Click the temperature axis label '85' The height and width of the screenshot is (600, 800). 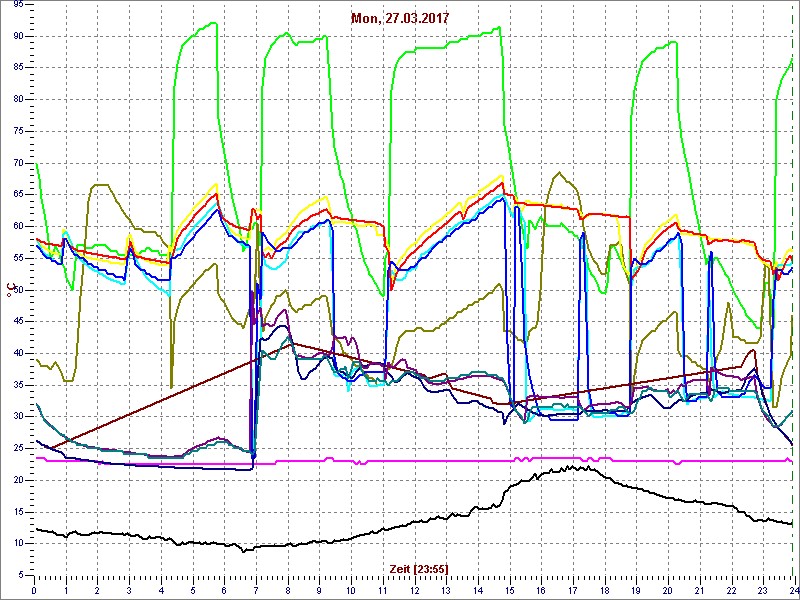tap(18, 67)
